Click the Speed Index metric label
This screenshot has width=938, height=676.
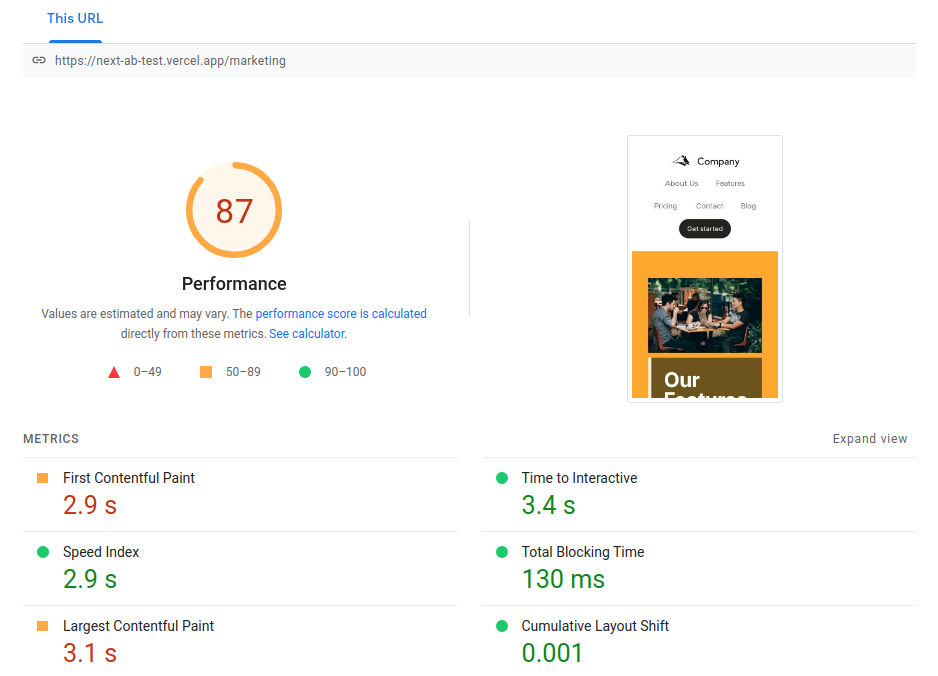[101, 552]
